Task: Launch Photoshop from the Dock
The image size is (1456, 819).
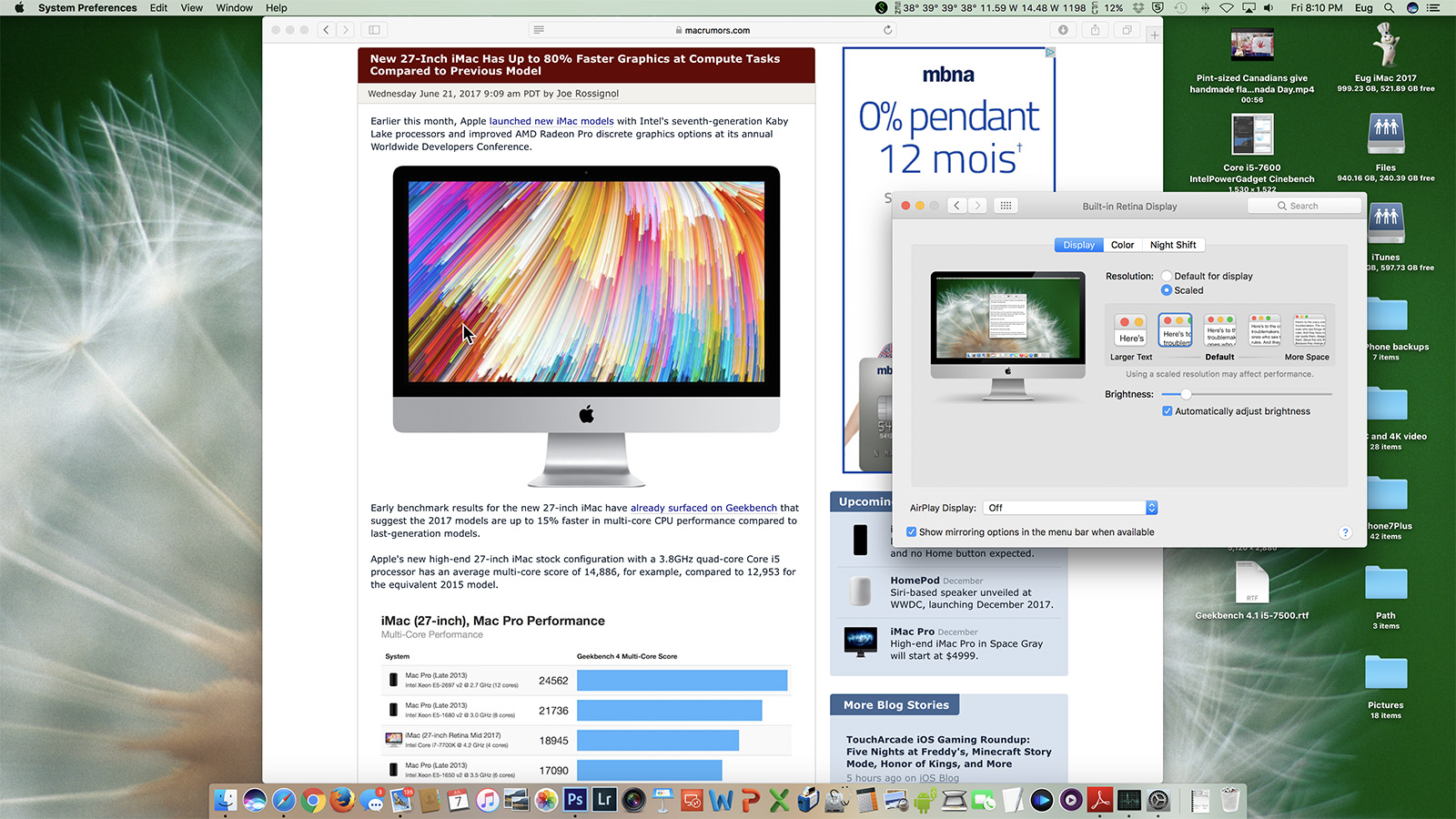Action: coord(575,800)
